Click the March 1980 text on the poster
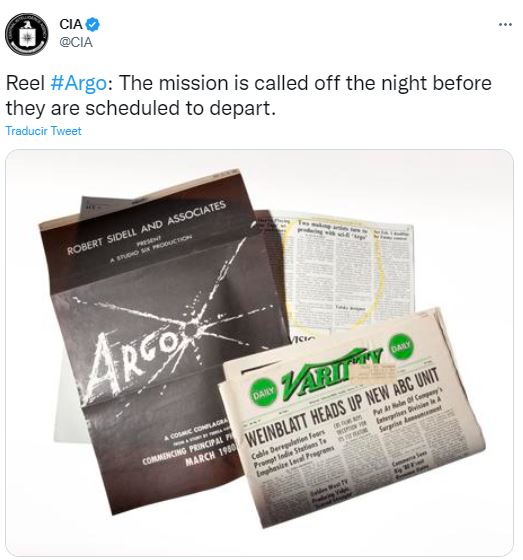Viewport: 523px width, 560px height. [209, 457]
